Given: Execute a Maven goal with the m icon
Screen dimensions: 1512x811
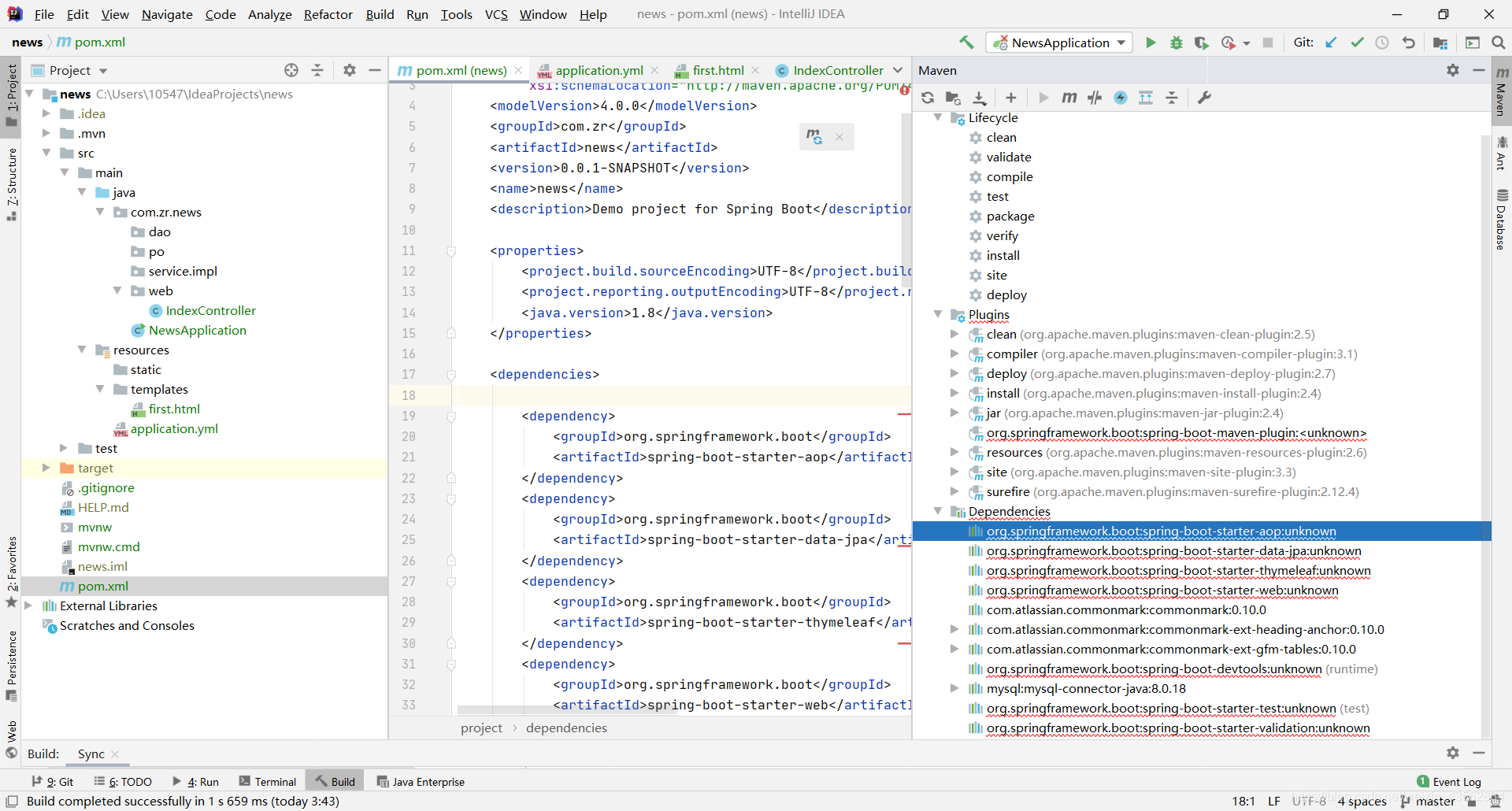Looking at the screenshot, I should click(x=1069, y=98).
